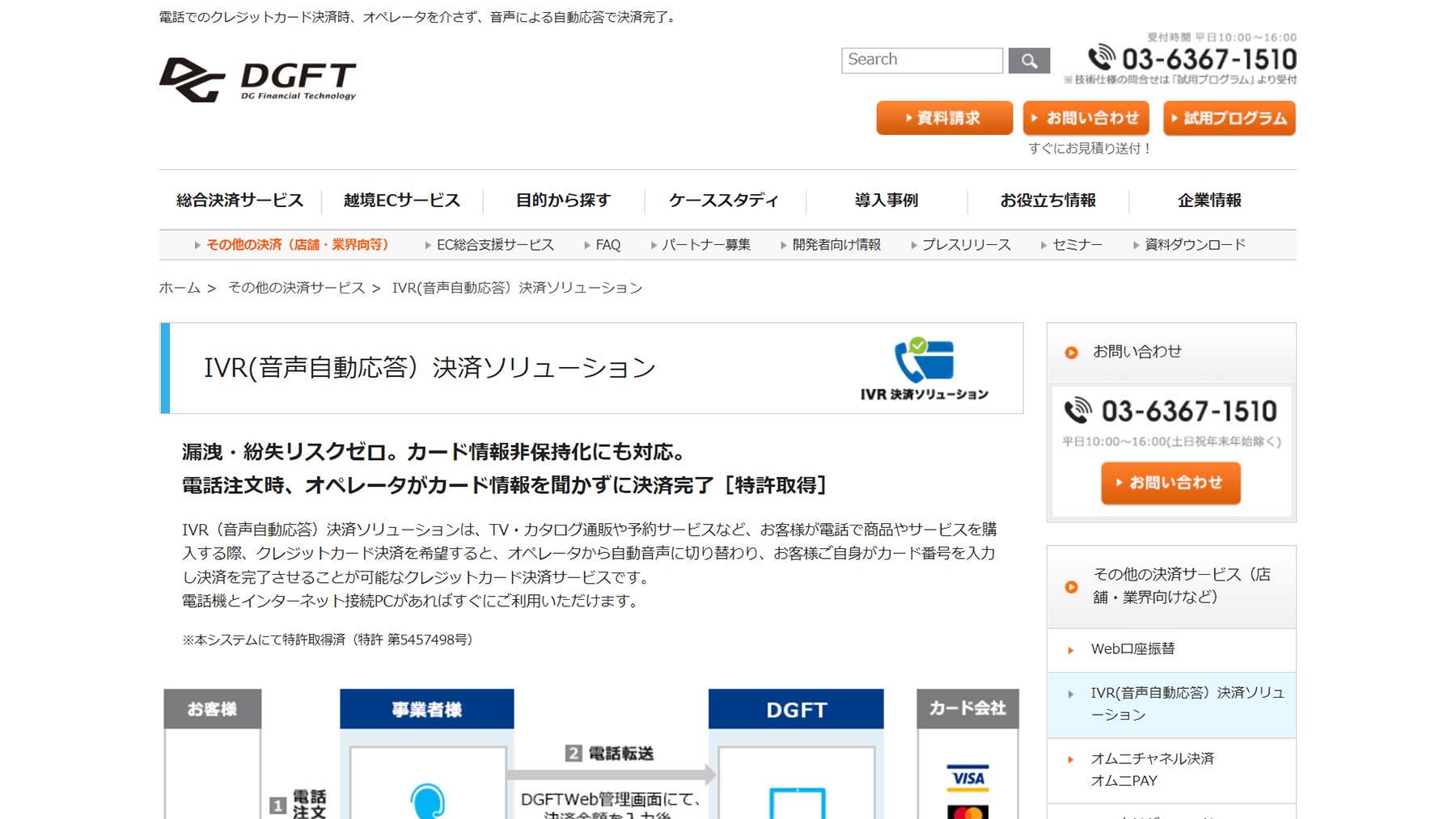This screenshot has width=1456, height=819.
Task: Click the sidebar phone icon
Action: click(1077, 411)
